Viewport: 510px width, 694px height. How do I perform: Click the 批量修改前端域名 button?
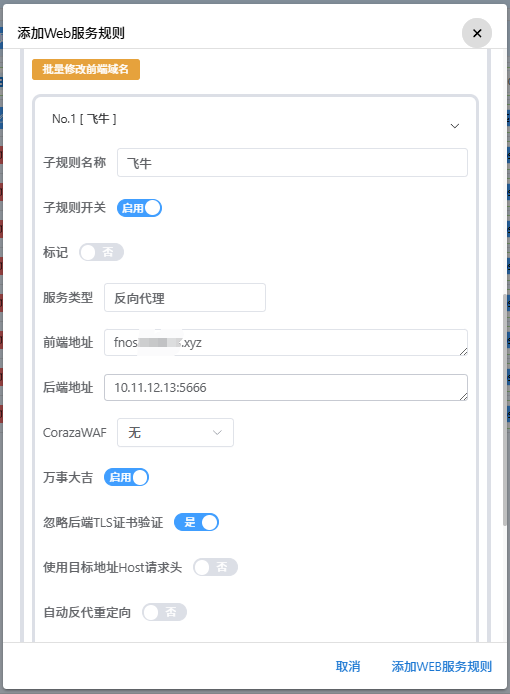coord(86,69)
